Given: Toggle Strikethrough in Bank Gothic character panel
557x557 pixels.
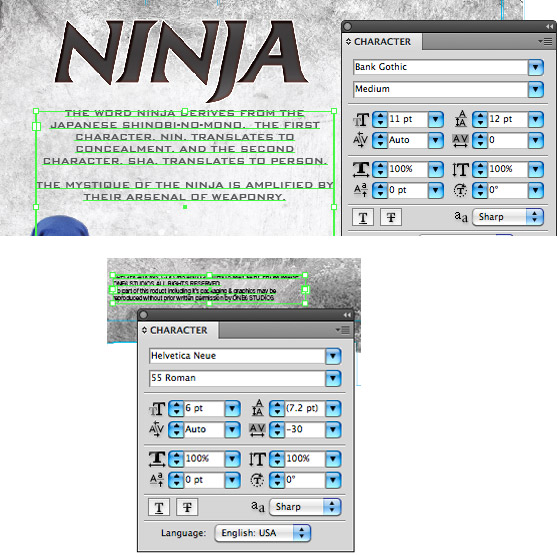Looking at the screenshot, I should click(x=391, y=217).
